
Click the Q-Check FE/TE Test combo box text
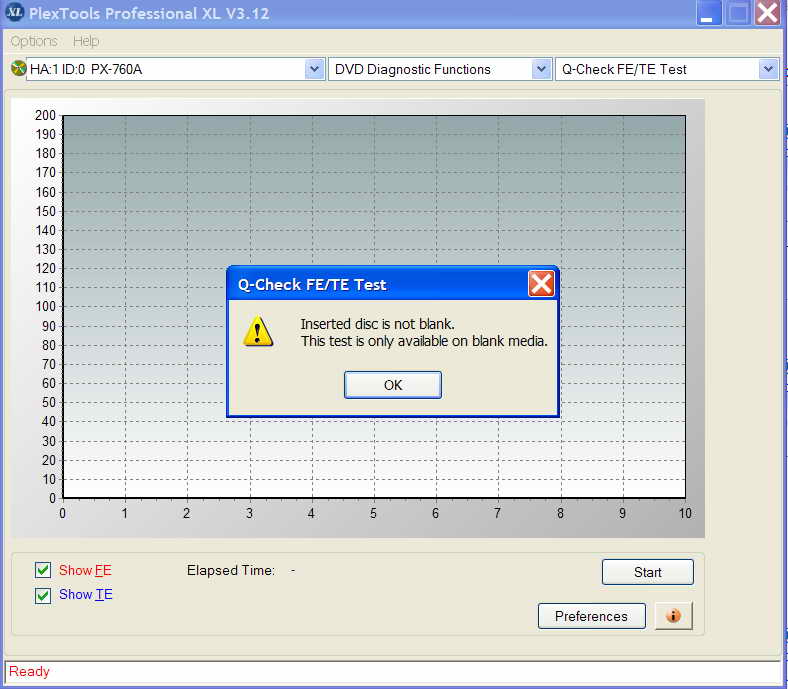tap(624, 69)
